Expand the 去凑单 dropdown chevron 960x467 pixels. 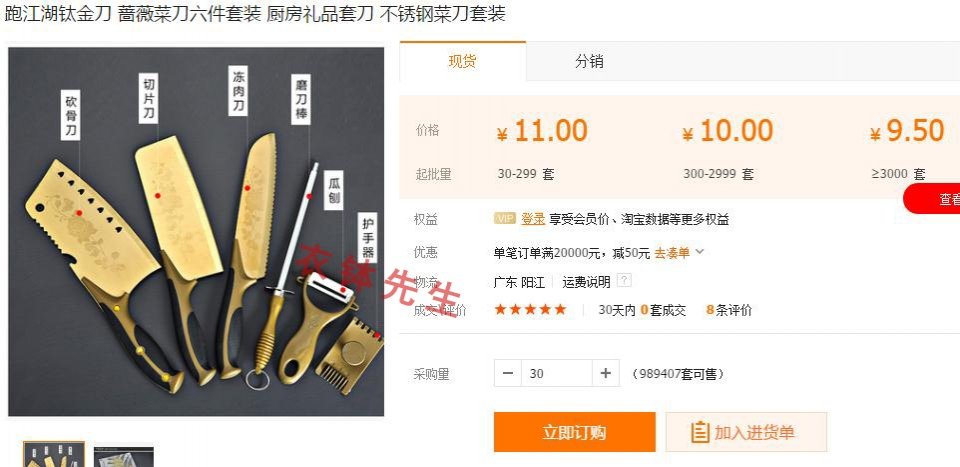(700, 252)
